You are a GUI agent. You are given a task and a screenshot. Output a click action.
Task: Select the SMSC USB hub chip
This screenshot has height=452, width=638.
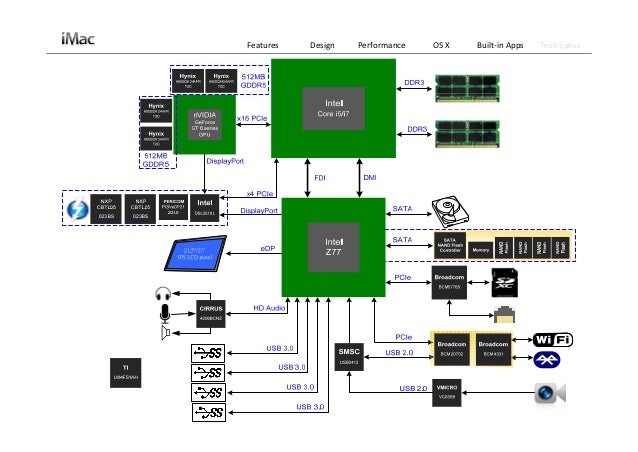click(x=349, y=357)
